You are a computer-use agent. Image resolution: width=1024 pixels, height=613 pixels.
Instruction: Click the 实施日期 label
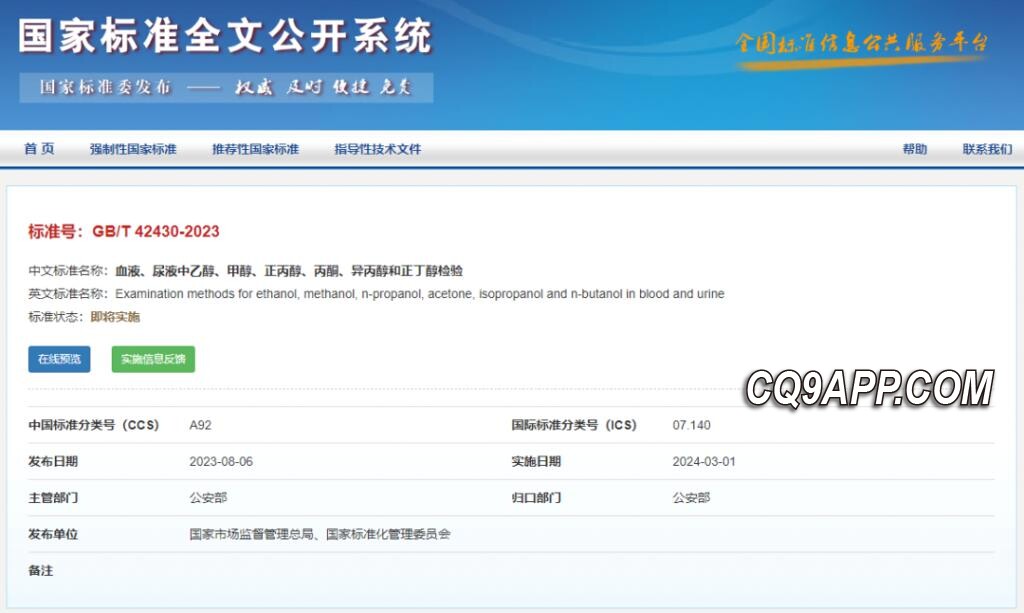coord(536,462)
